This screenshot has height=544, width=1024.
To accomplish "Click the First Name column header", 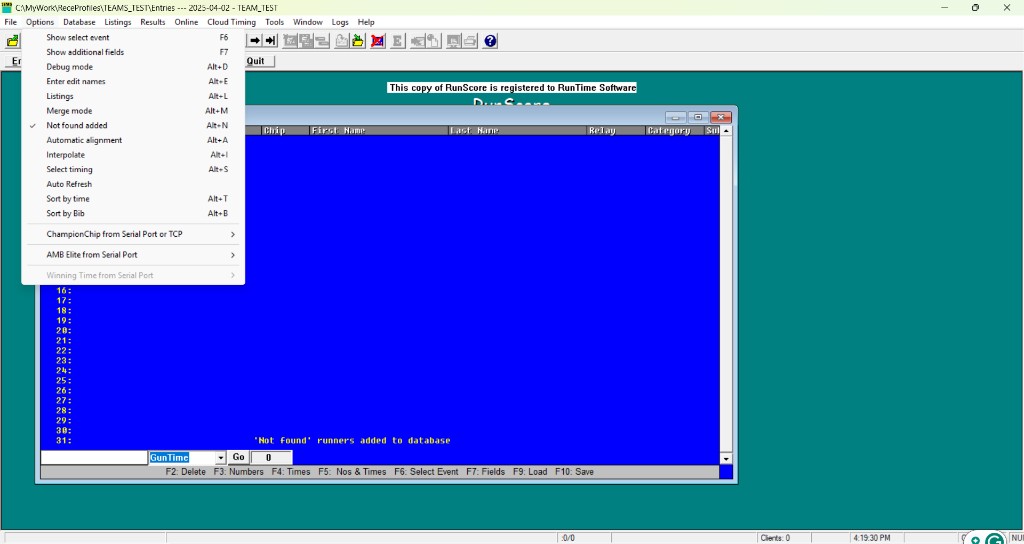I will click(x=378, y=131).
